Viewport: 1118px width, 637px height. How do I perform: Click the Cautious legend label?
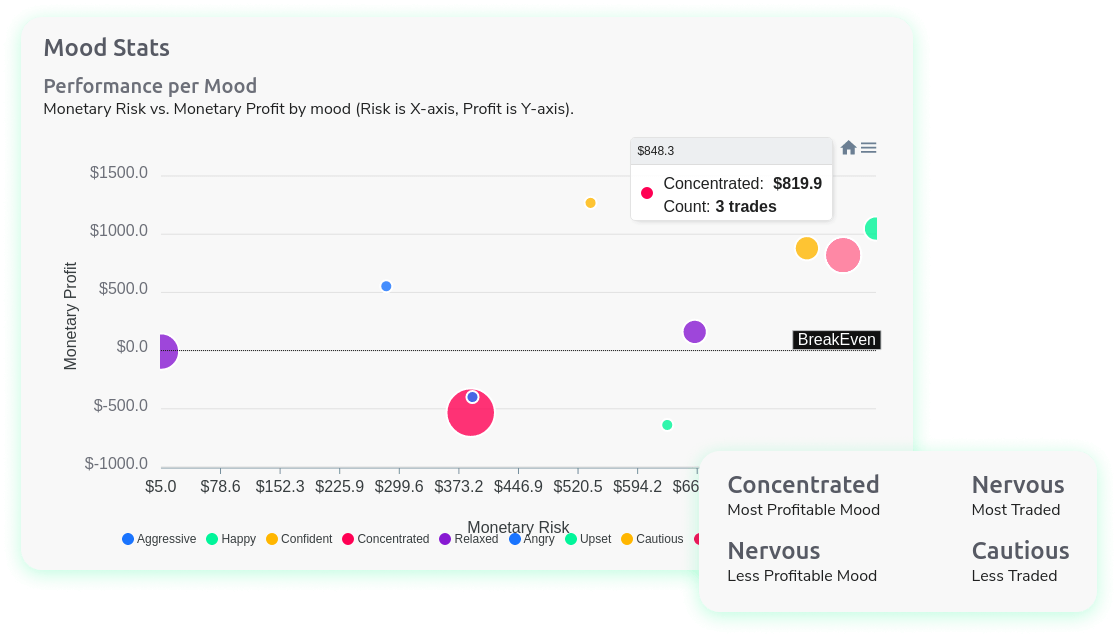pyautogui.click(x=659, y=539)
